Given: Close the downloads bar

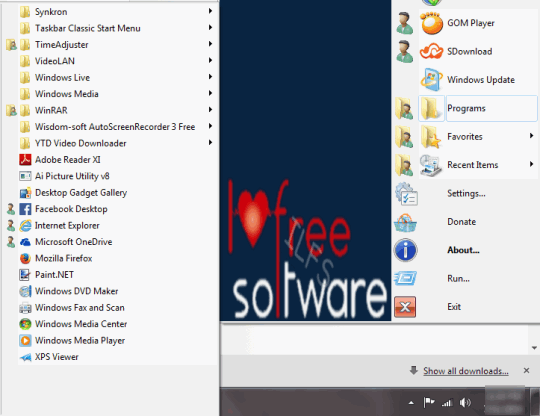Looking at the screenshot, I should (526, 371).
